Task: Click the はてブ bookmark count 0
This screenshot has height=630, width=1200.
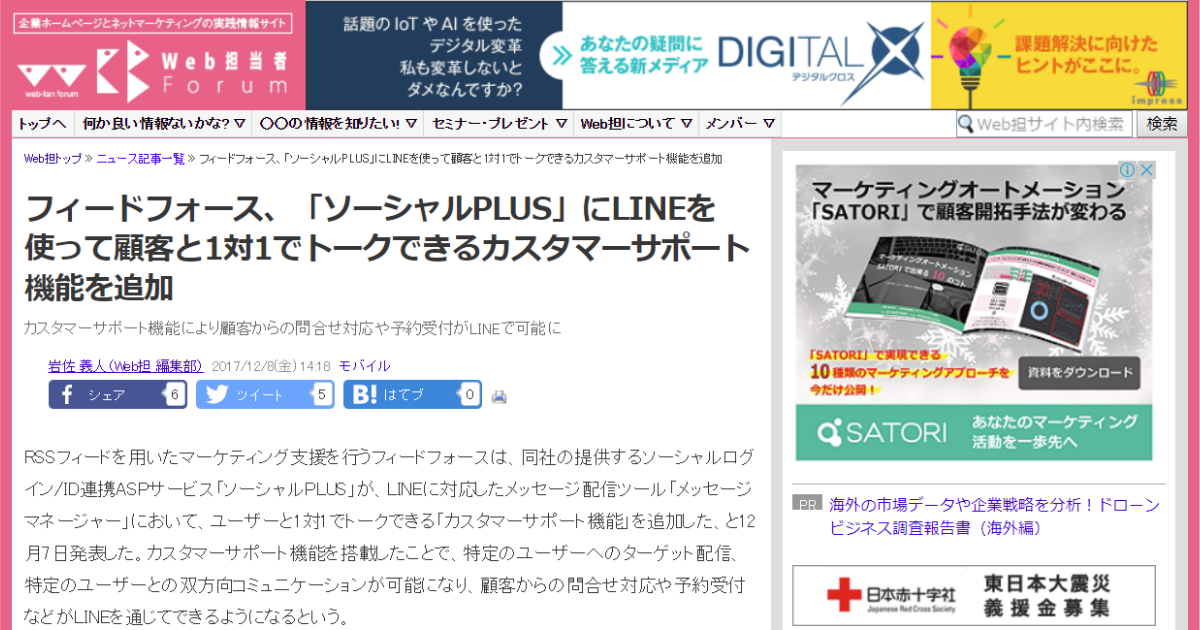Action: click(x=469, y=394)
